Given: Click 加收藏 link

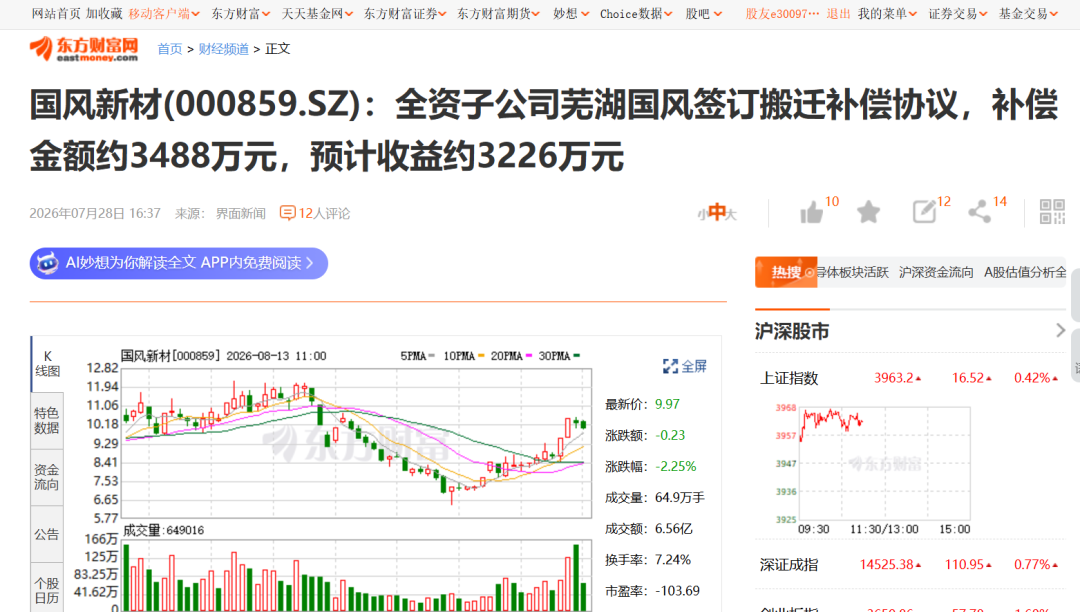Looking at the screenshot, I should pyautogui.click(x=104, y=14).
